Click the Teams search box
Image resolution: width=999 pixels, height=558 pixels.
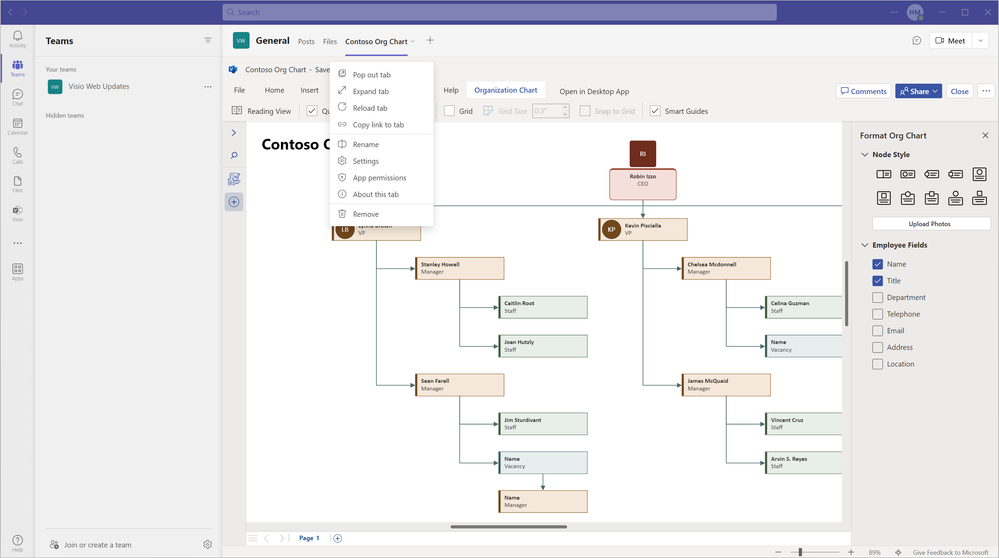click(500, 12)
